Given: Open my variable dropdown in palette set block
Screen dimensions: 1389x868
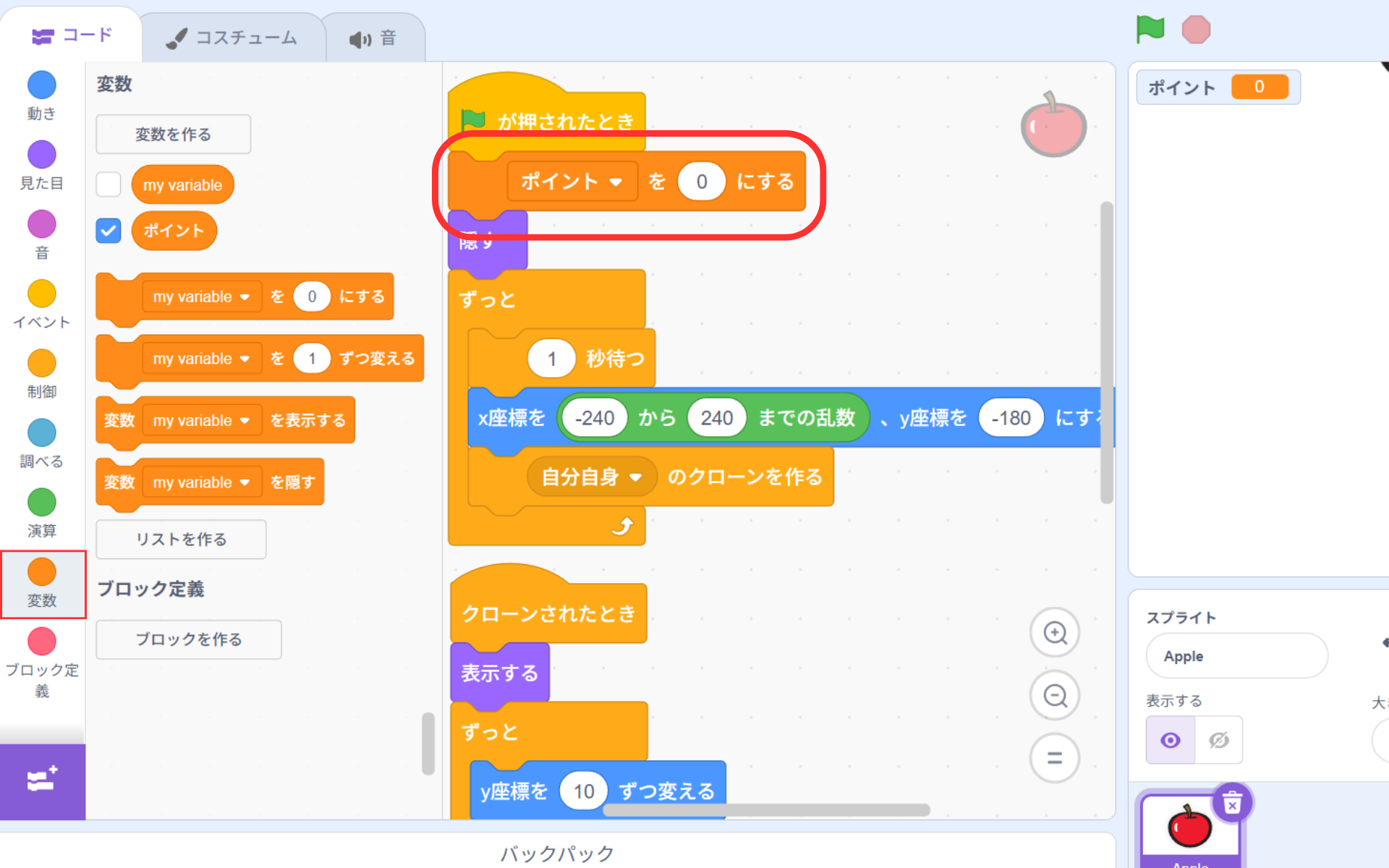Looking at the screenshot, I should (245, 297).
